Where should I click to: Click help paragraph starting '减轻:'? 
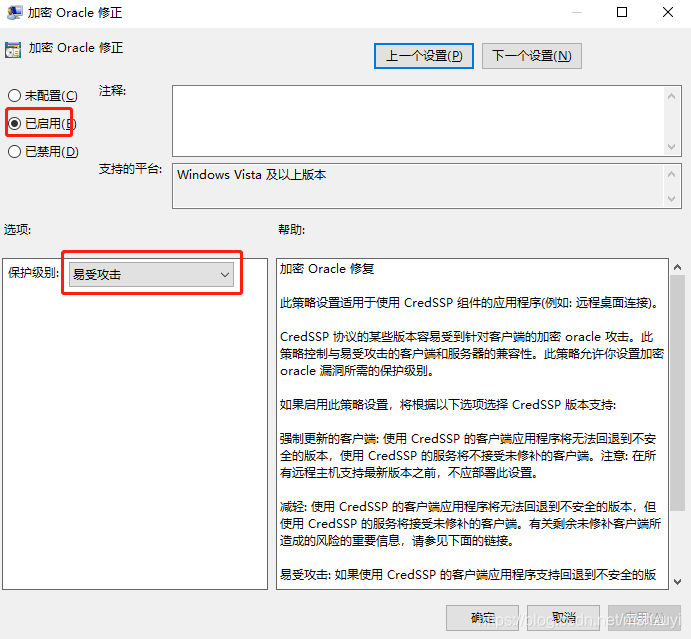pyautogui.click(x=470, y=524)
